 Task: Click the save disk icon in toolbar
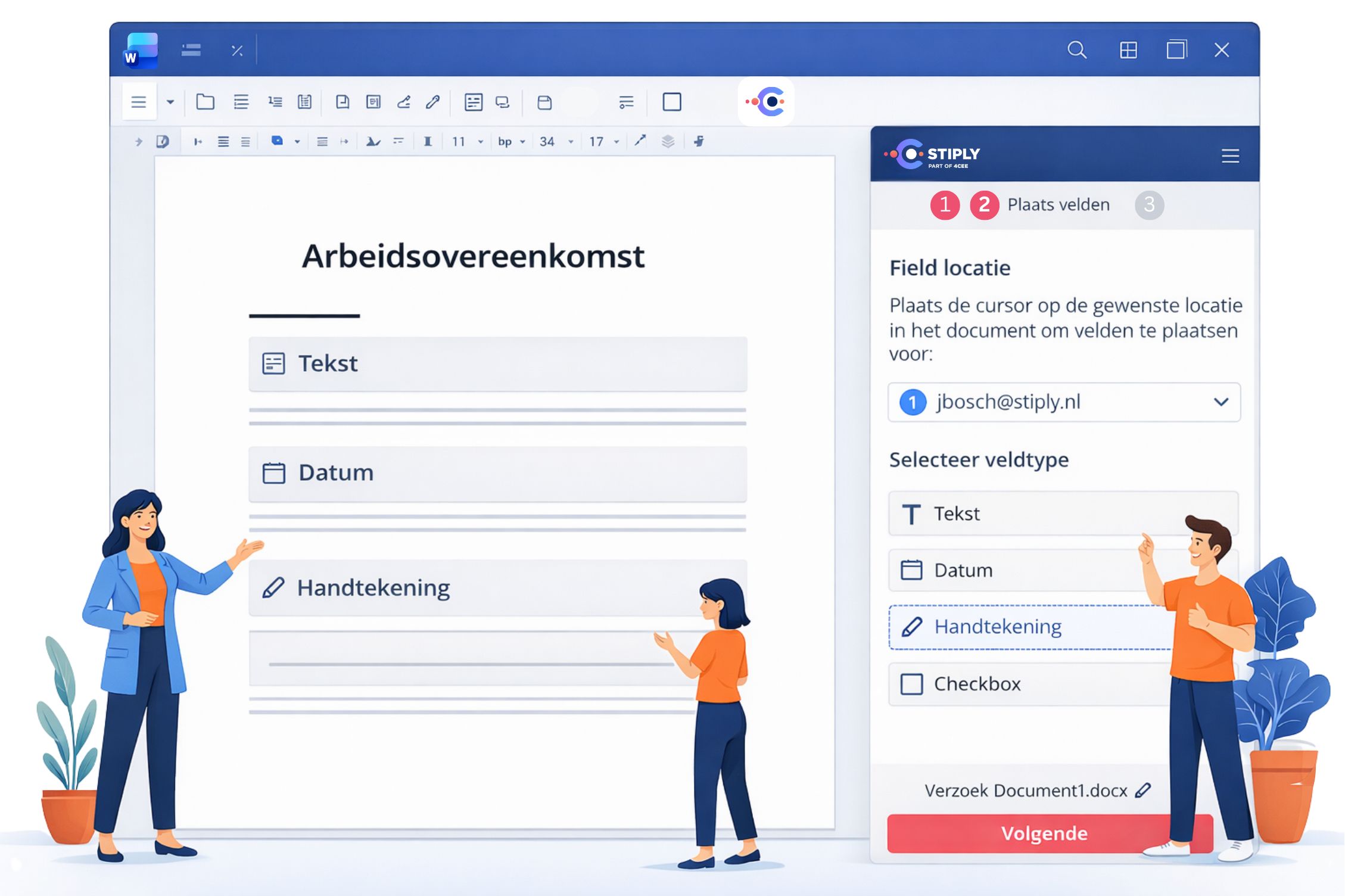tap(544, 102)
